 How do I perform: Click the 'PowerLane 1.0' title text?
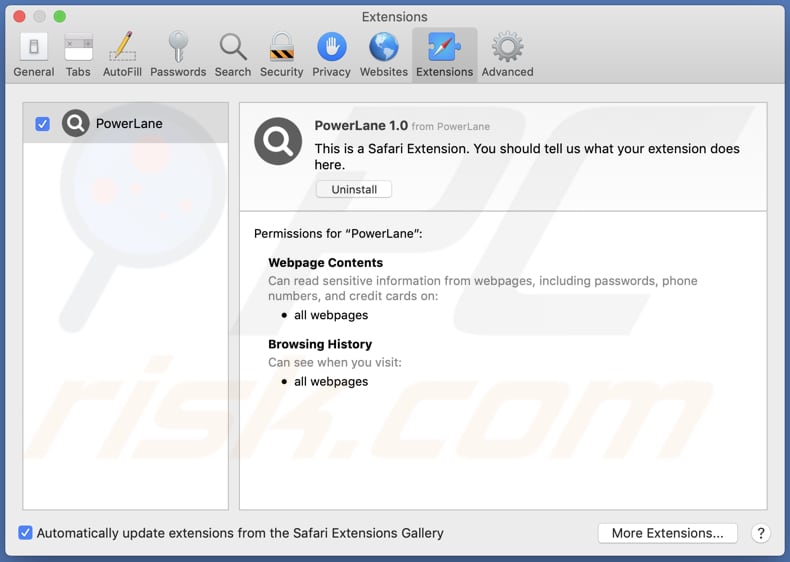(361, 126)
